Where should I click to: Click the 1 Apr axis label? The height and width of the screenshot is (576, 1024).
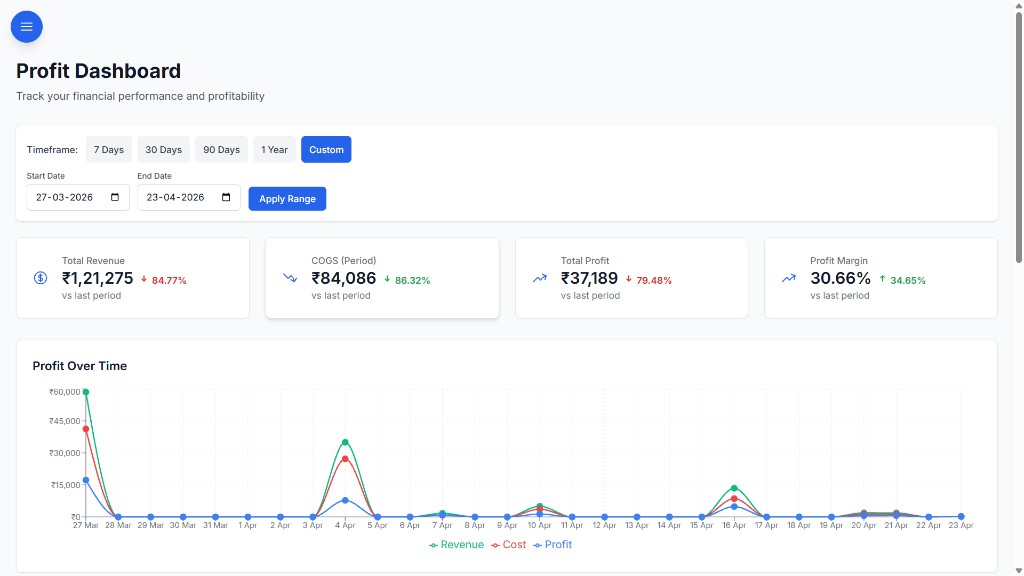[x=248, y=525]
